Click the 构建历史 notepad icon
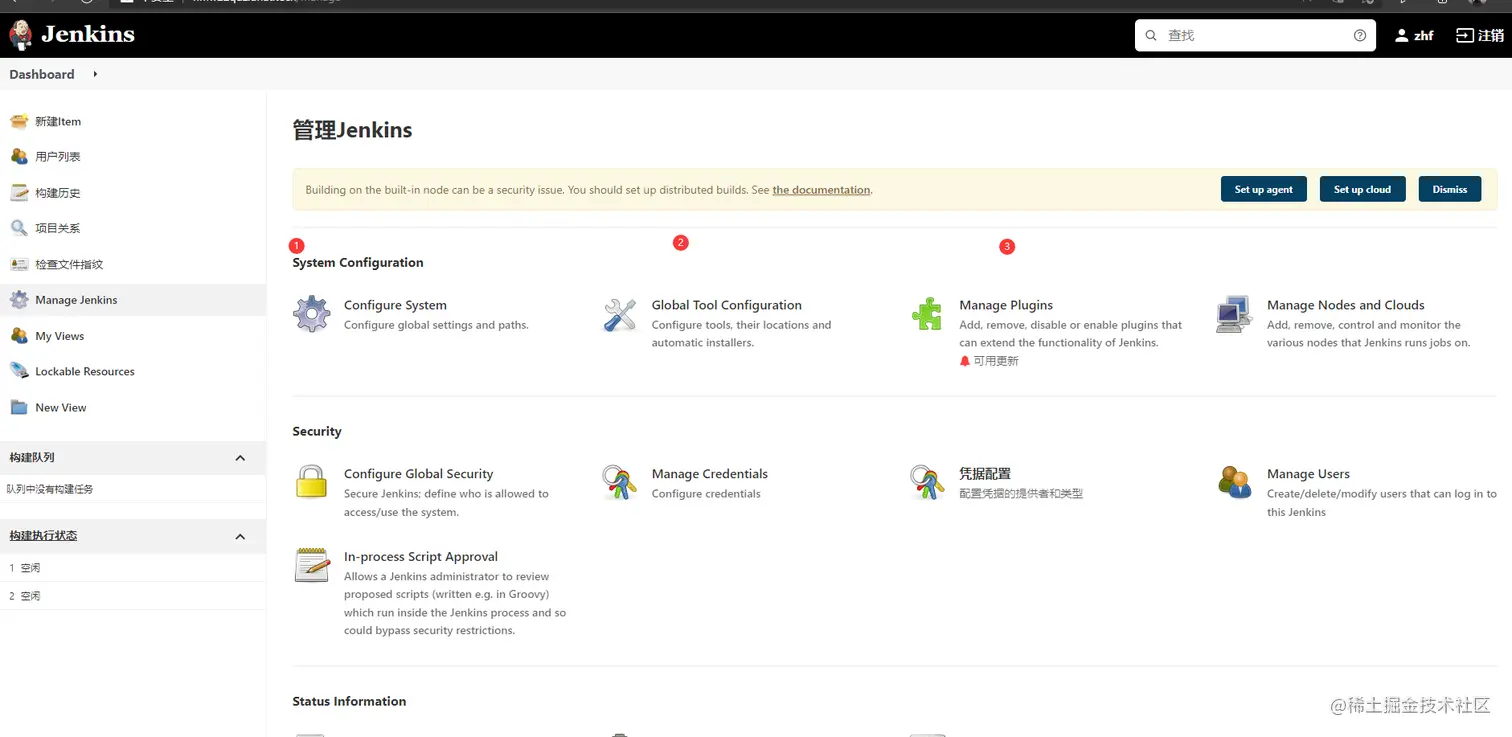Viewport: 1512px width, 737px height. pyautogui.click(x=19, y=193)
